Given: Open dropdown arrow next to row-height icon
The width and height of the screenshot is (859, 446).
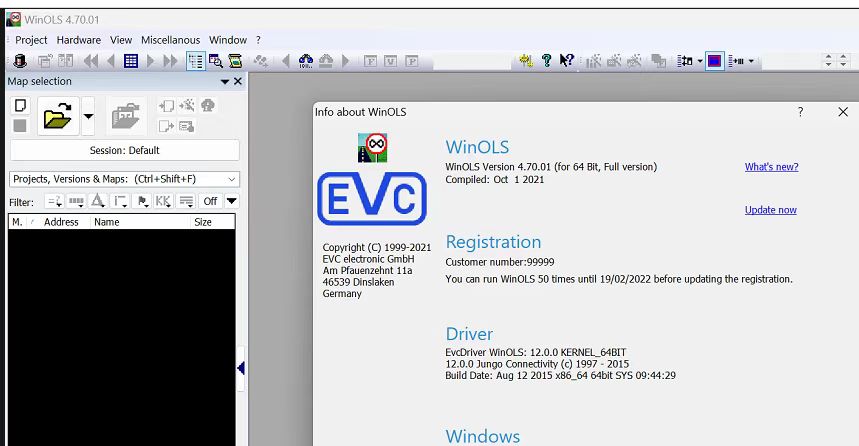Looking at the screenshot, I should (x=751, y=61).
